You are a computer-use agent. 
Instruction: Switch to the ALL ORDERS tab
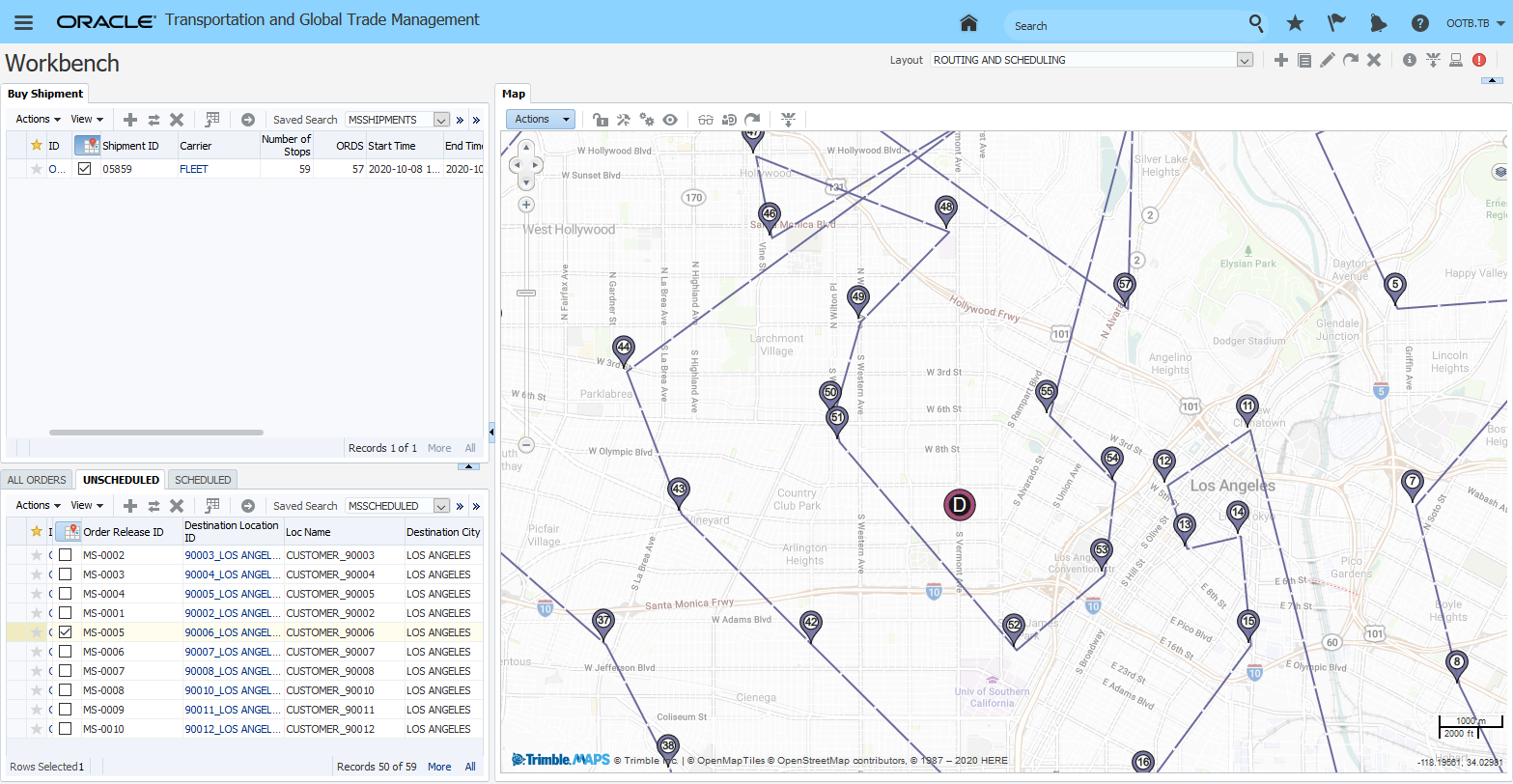click(38, 480)
